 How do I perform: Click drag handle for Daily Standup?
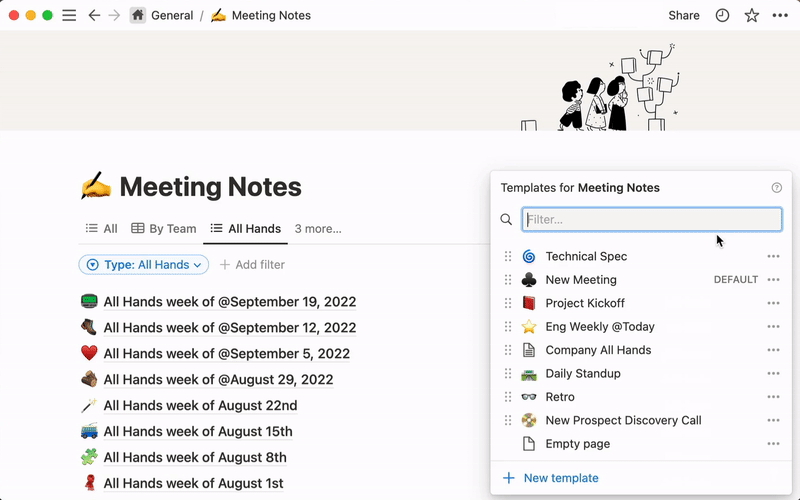[508, 373]
